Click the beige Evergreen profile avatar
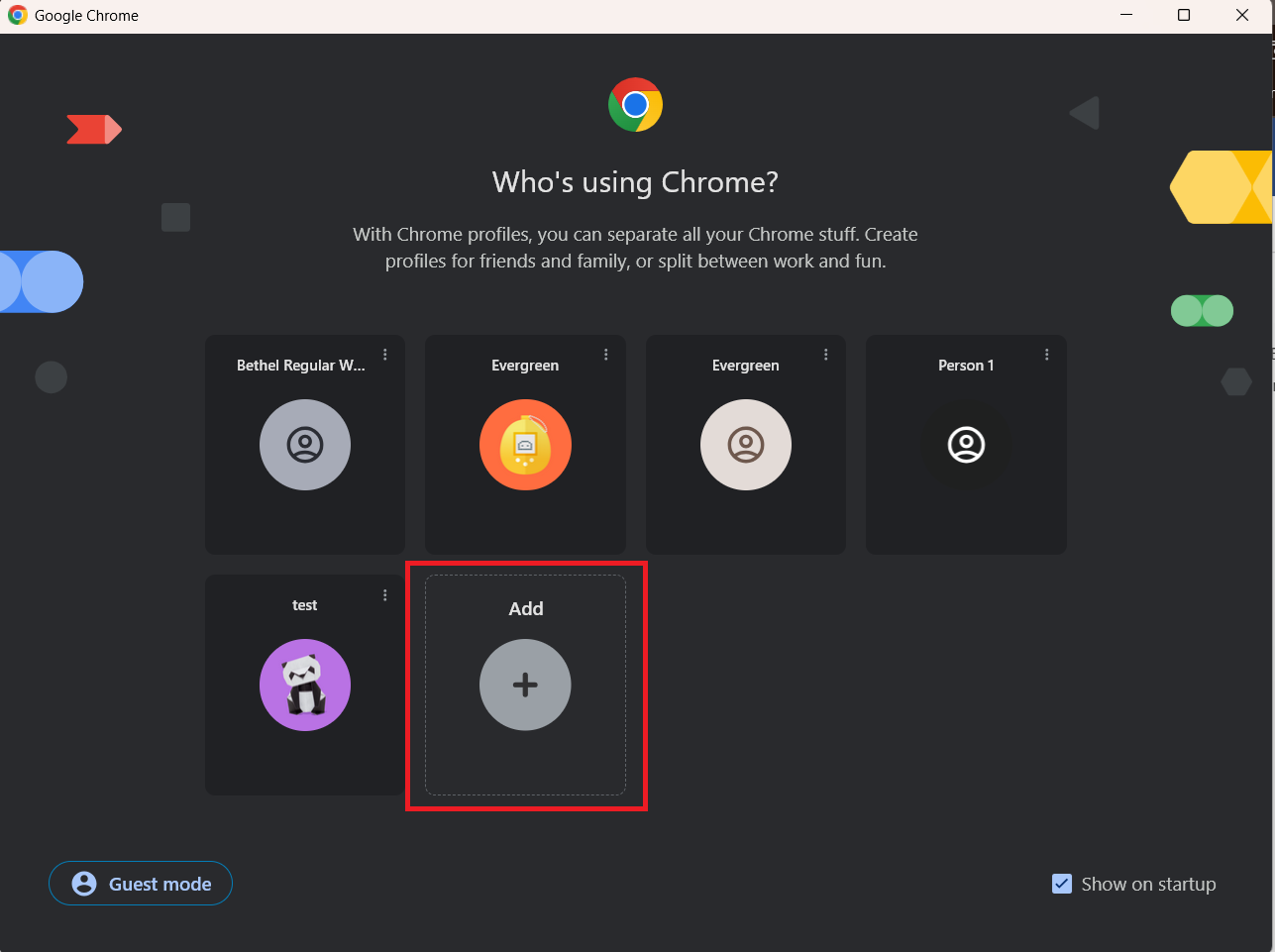The height and width of the screenshot is (952, 1275). coord(745,445)
